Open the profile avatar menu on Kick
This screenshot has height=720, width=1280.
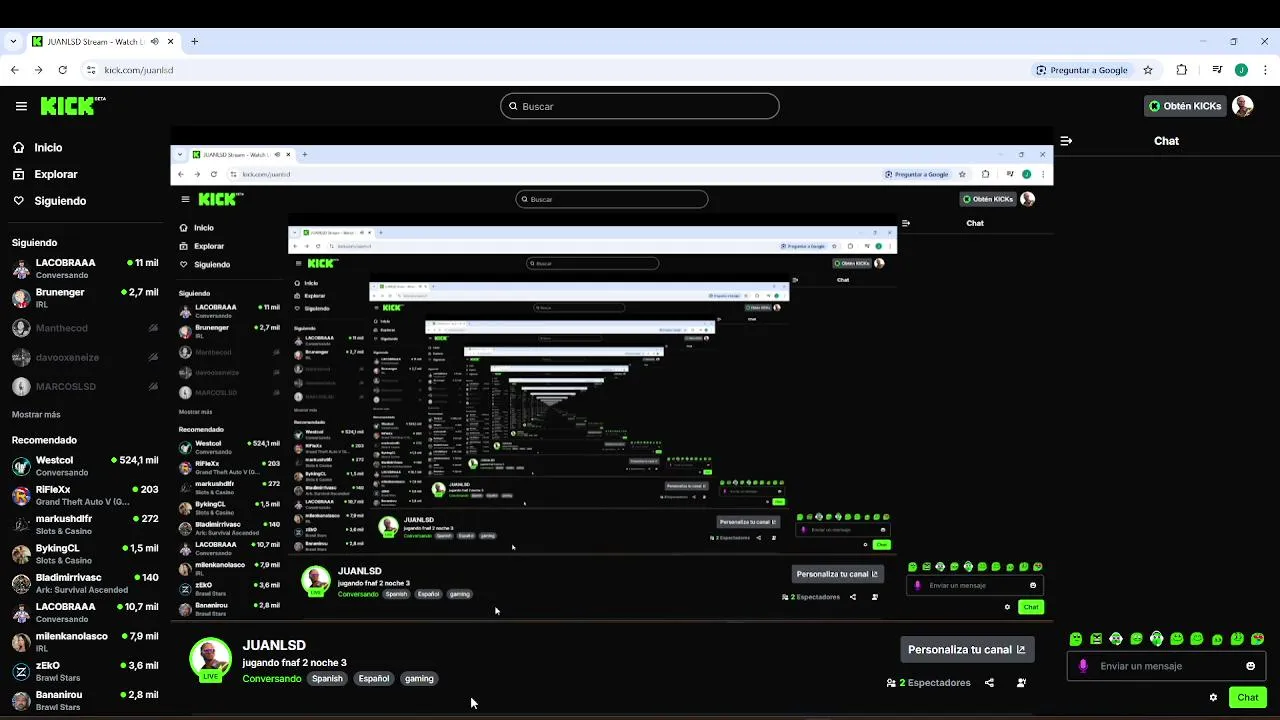pos(1243,106)
